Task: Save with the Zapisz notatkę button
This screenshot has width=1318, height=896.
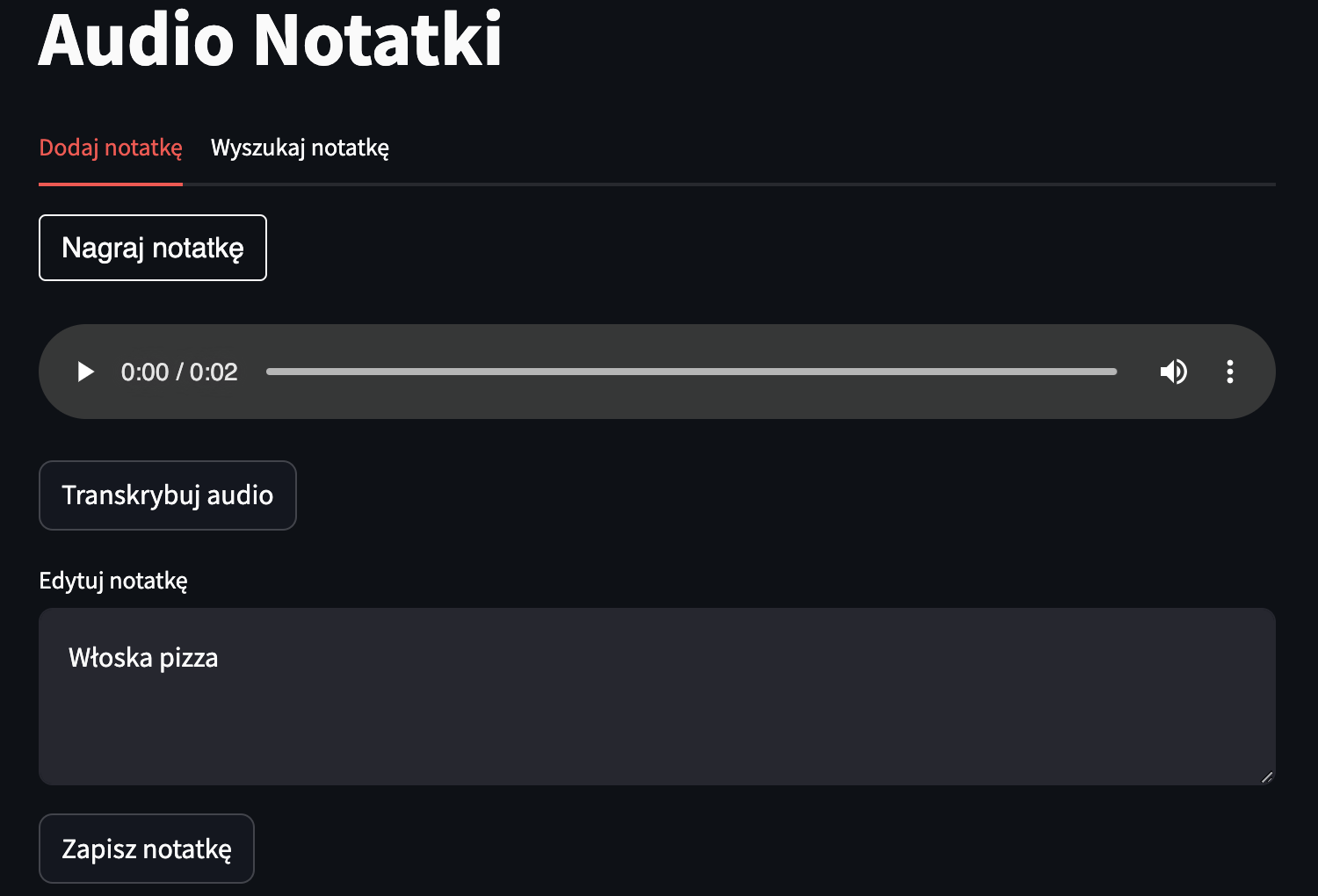Action: coord(147,849)
